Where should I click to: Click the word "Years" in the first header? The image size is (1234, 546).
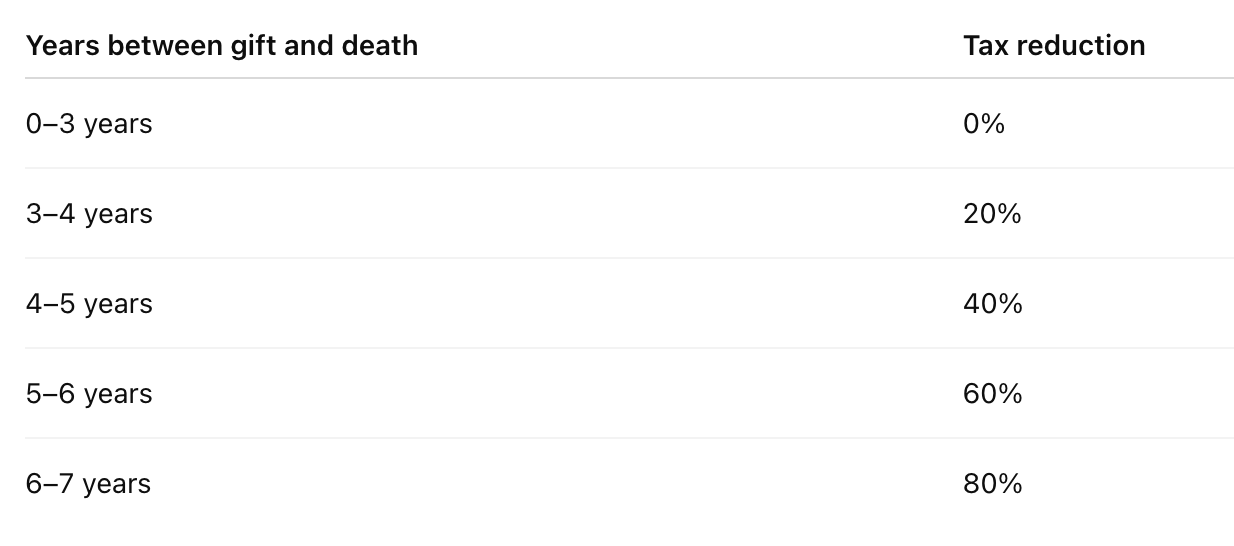pyautogui.click(x=58, y=45)
